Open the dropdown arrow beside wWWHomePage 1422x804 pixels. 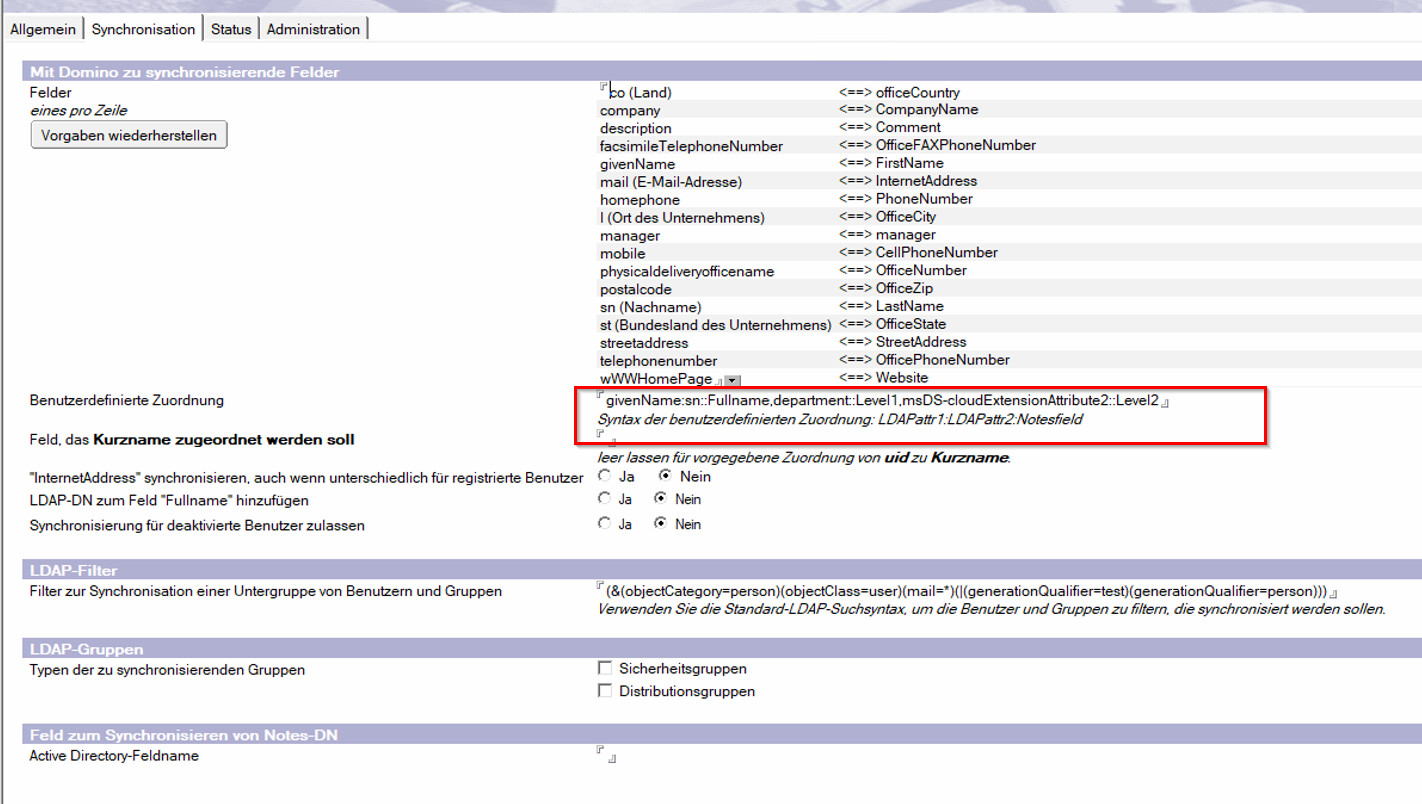(732, 380)
